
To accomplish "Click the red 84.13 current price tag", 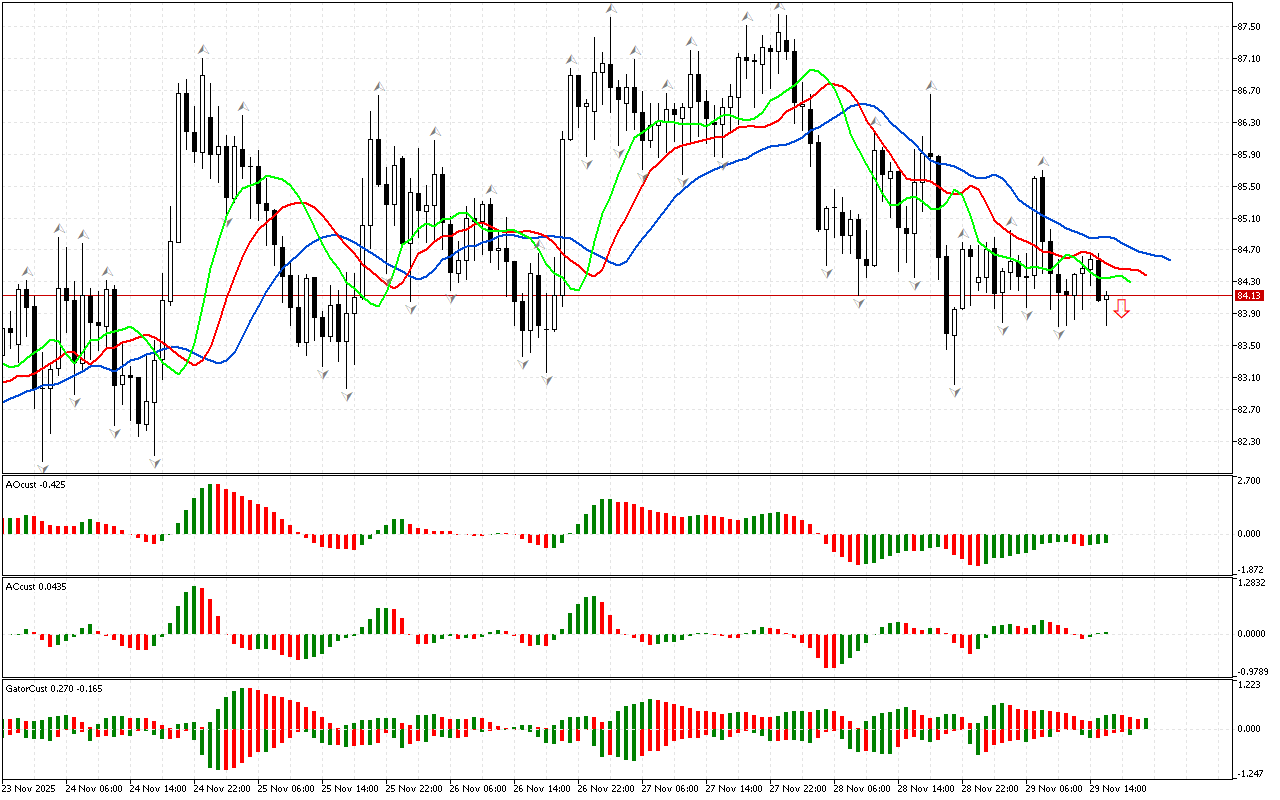I will click(1247, 296).
